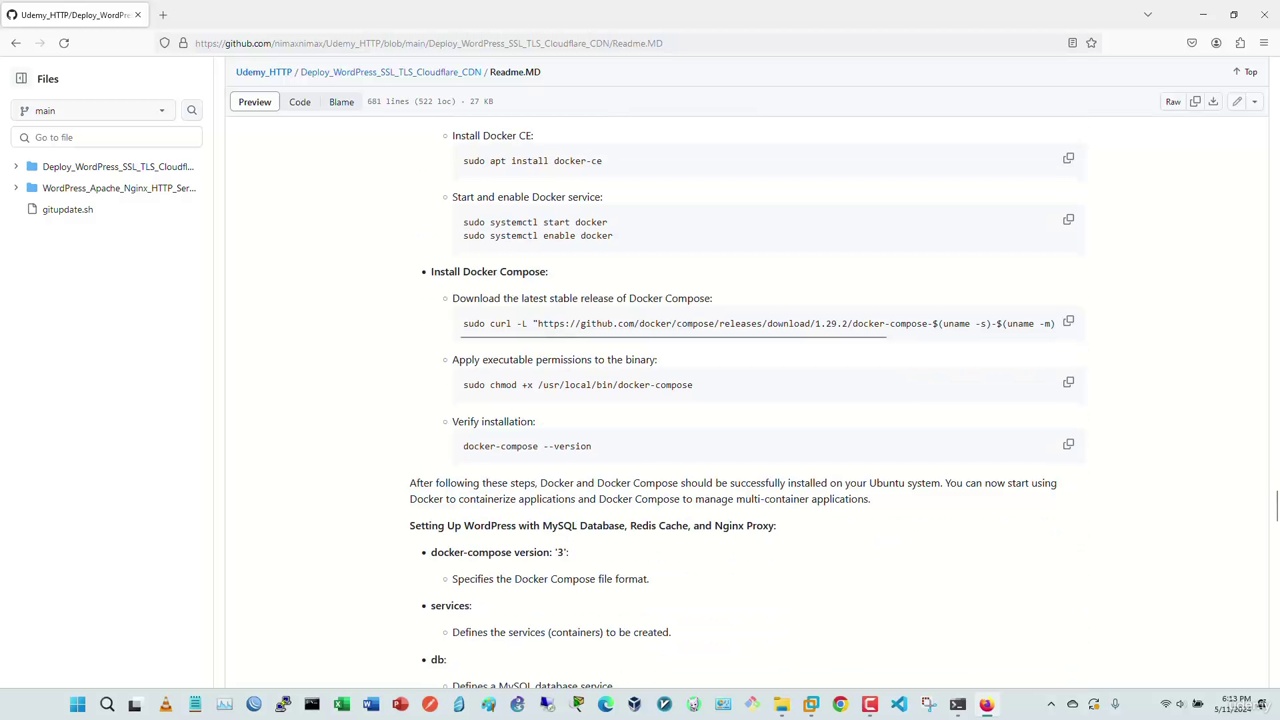Open Word from the taskbar
Screen dimensions: 1280x720
[x=371, y=705]
